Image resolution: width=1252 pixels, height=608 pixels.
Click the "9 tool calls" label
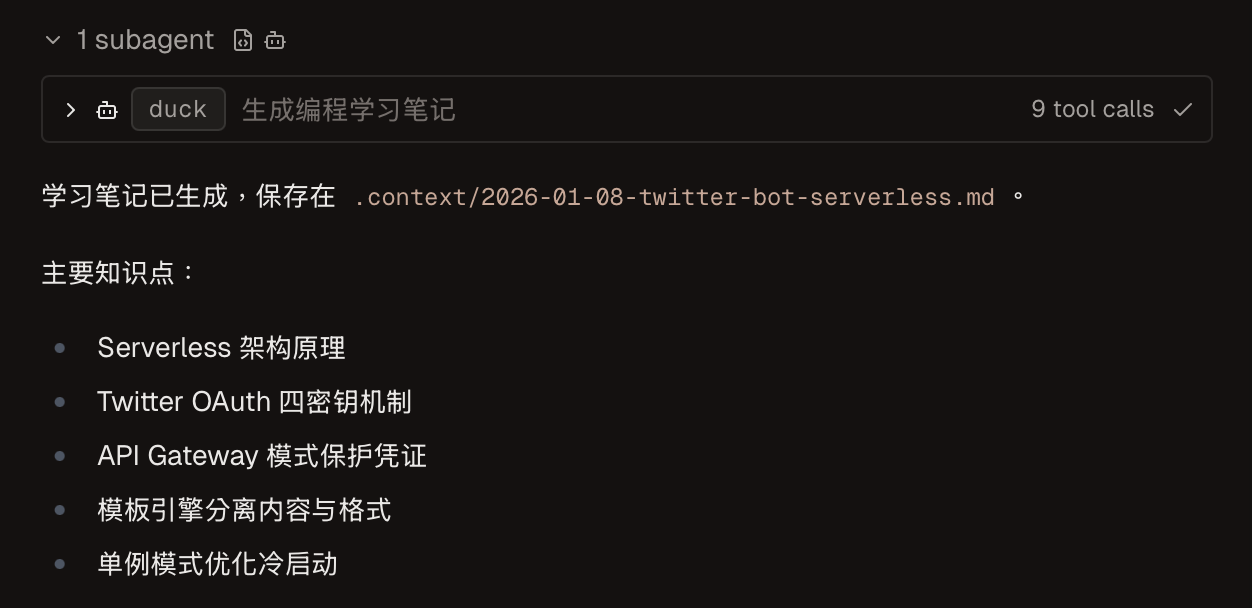point(1092,110)
